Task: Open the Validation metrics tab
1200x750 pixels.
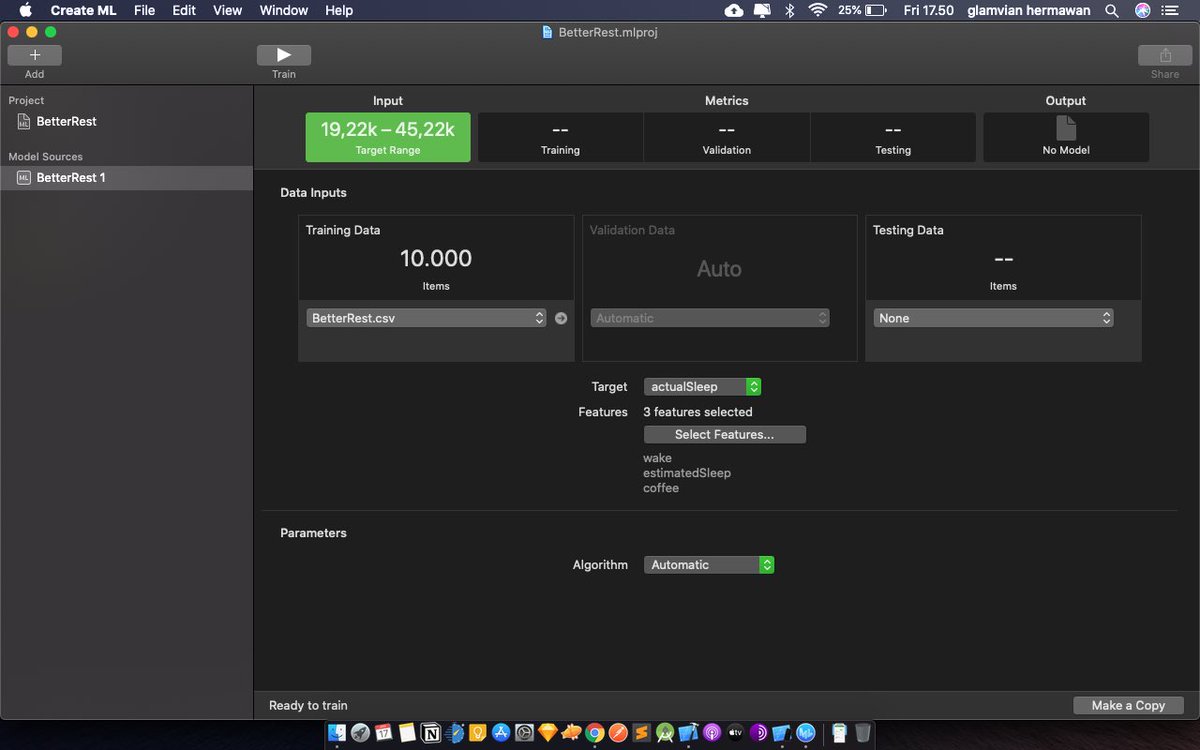Action: coord(727,137)
